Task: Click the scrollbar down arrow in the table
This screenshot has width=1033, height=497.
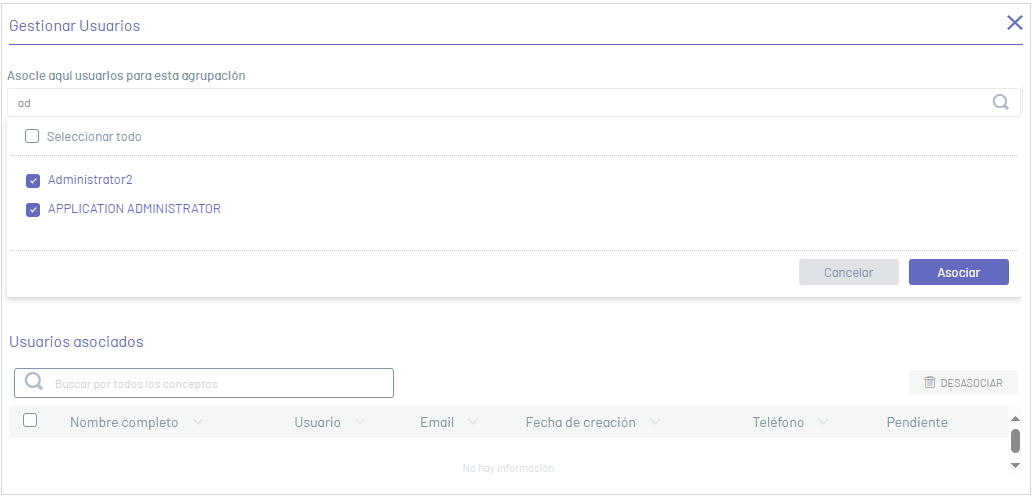Action: coord(1015,465)
